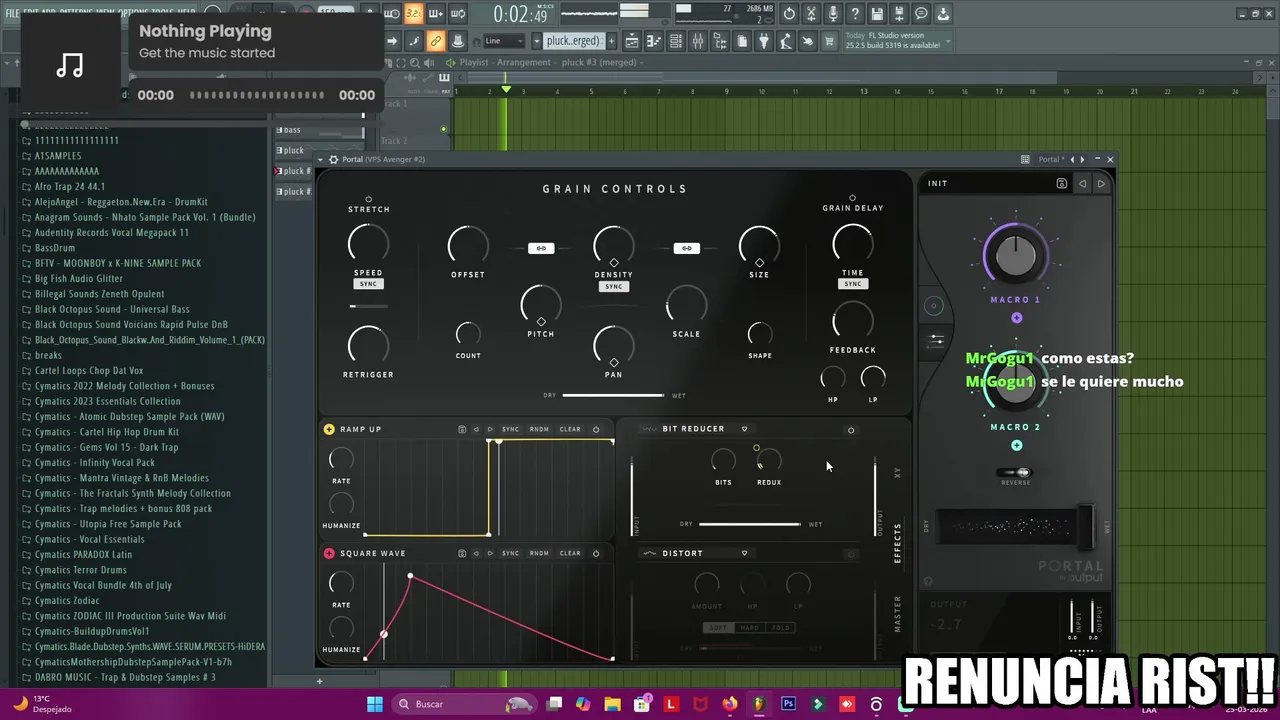Open the FL Studio mixer window

[x=697, y=41]
